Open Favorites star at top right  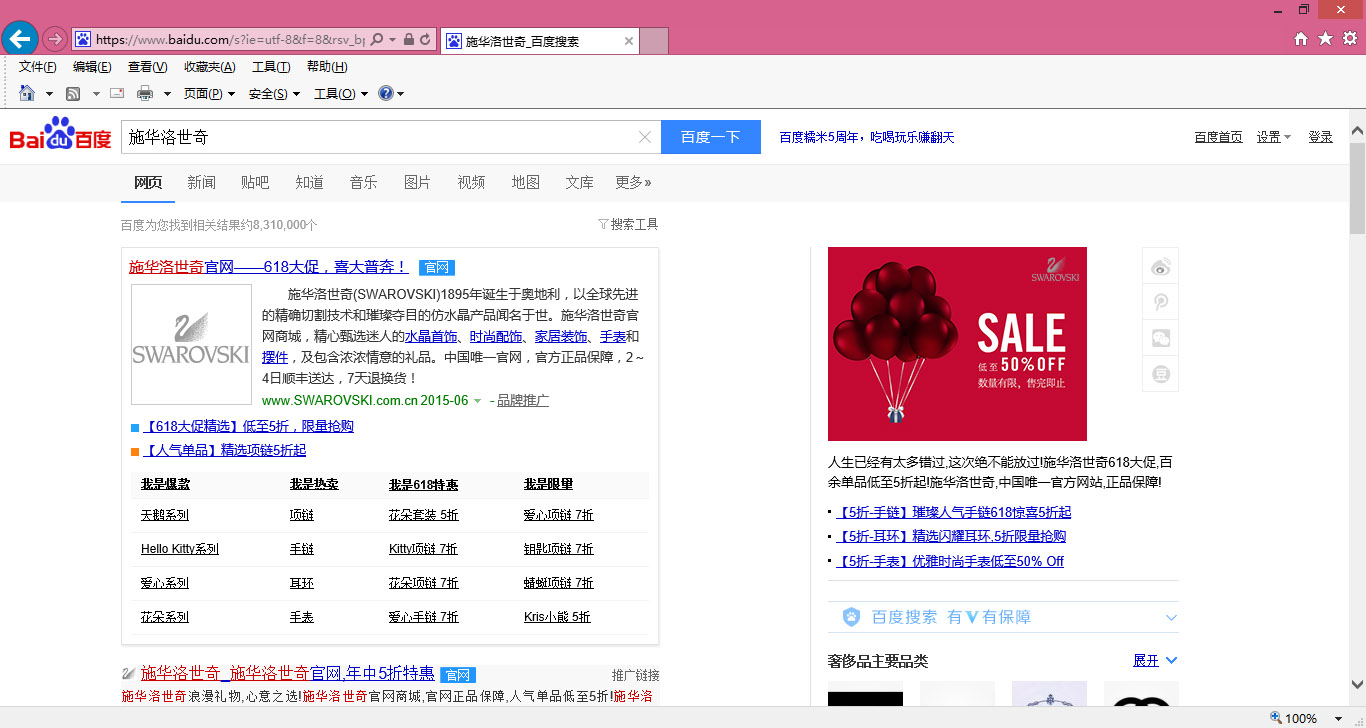click(x=1325, y=39)
